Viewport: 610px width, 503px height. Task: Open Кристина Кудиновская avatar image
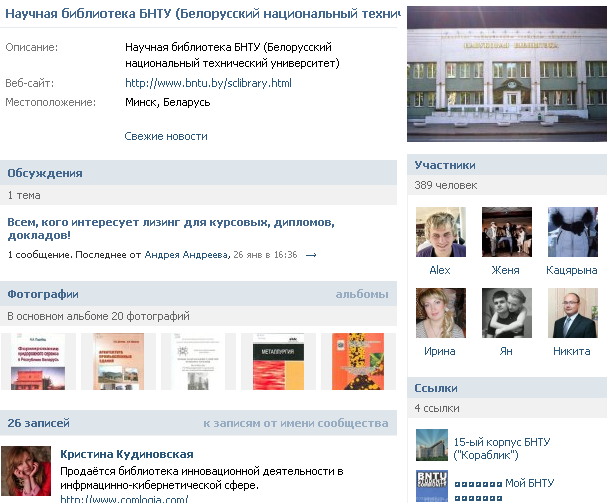pyautogui.click(x=26, y=471)
